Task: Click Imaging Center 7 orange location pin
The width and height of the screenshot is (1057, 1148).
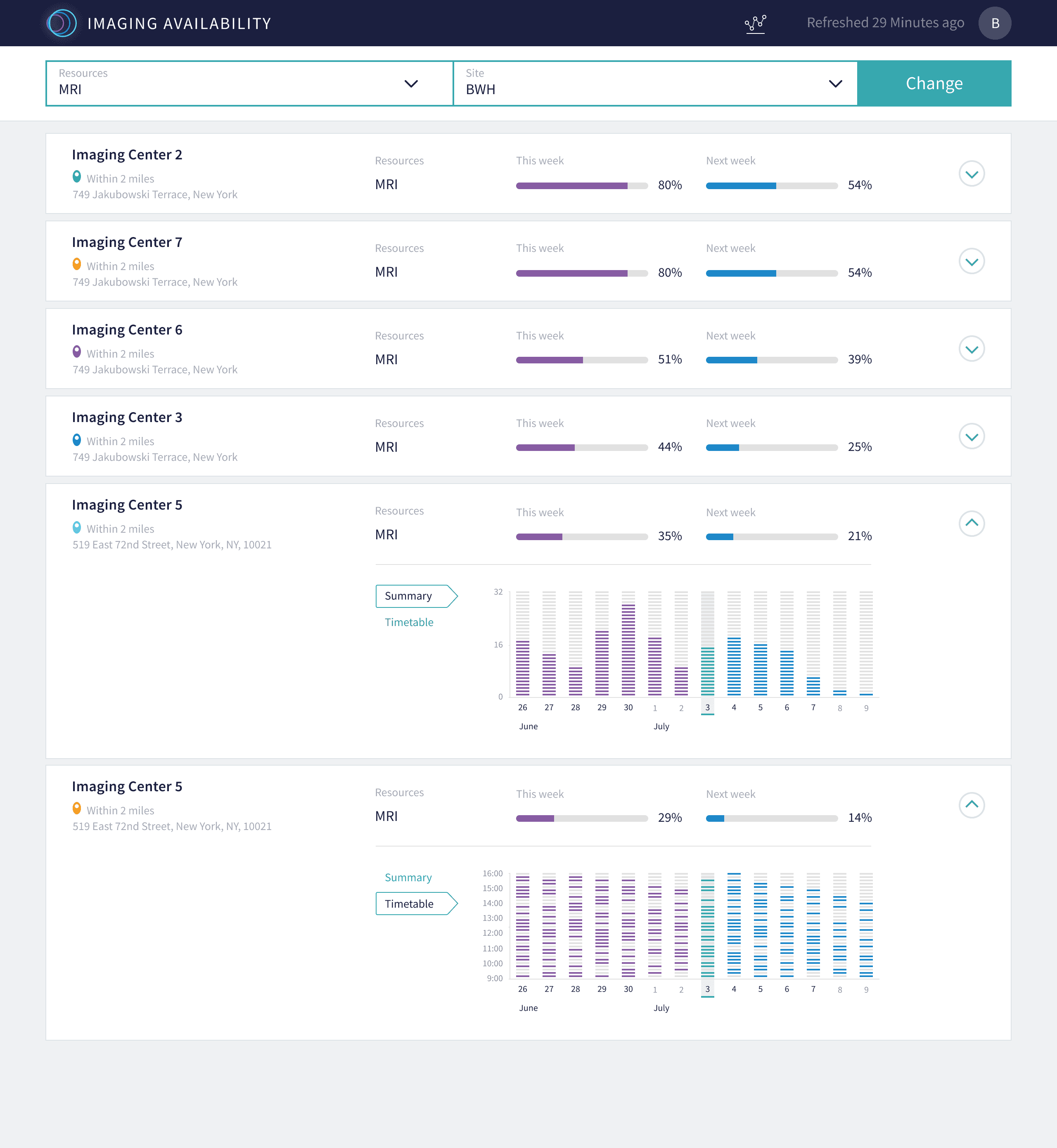Action: pos(77,264)
